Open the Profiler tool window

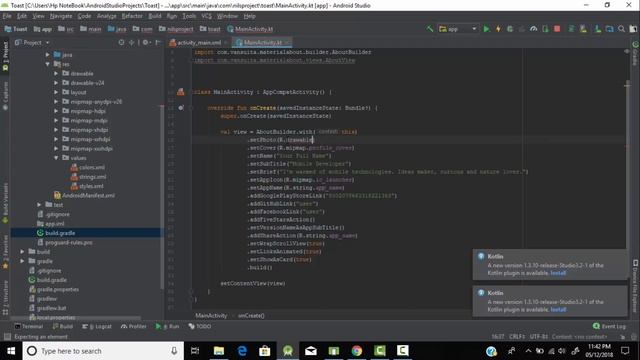coord(133,326)
